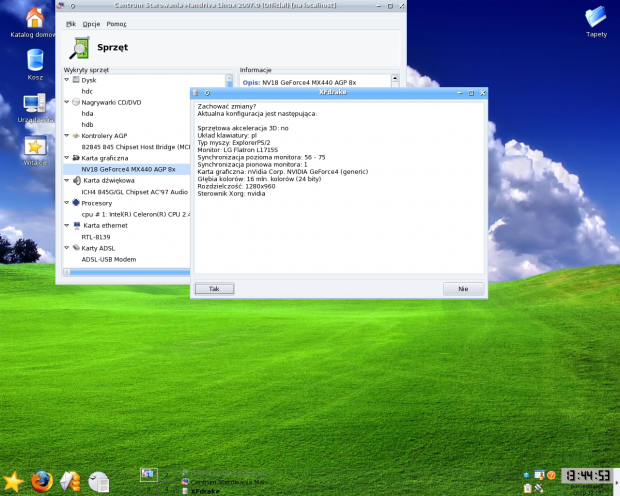
Task: Collapse the Karty ADSL category
Action: [66, 248]
